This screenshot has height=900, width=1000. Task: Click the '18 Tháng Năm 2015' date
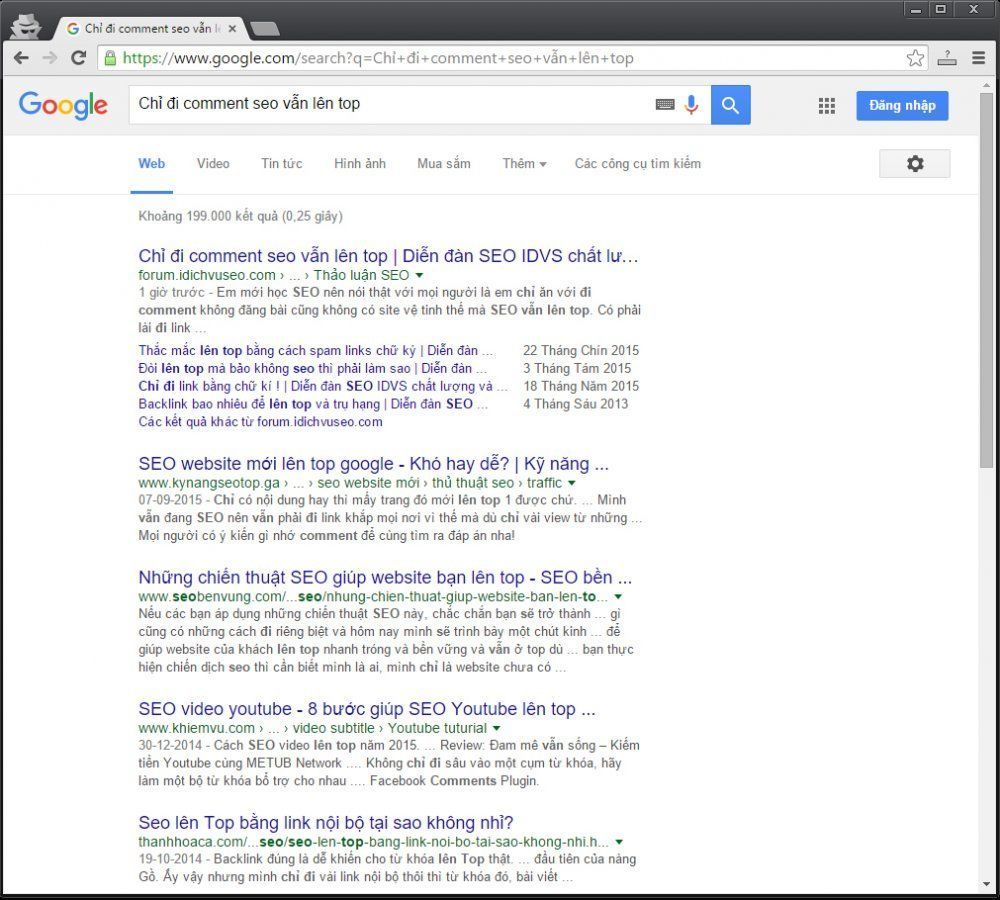pyautogui.click(x=581, y=386)
